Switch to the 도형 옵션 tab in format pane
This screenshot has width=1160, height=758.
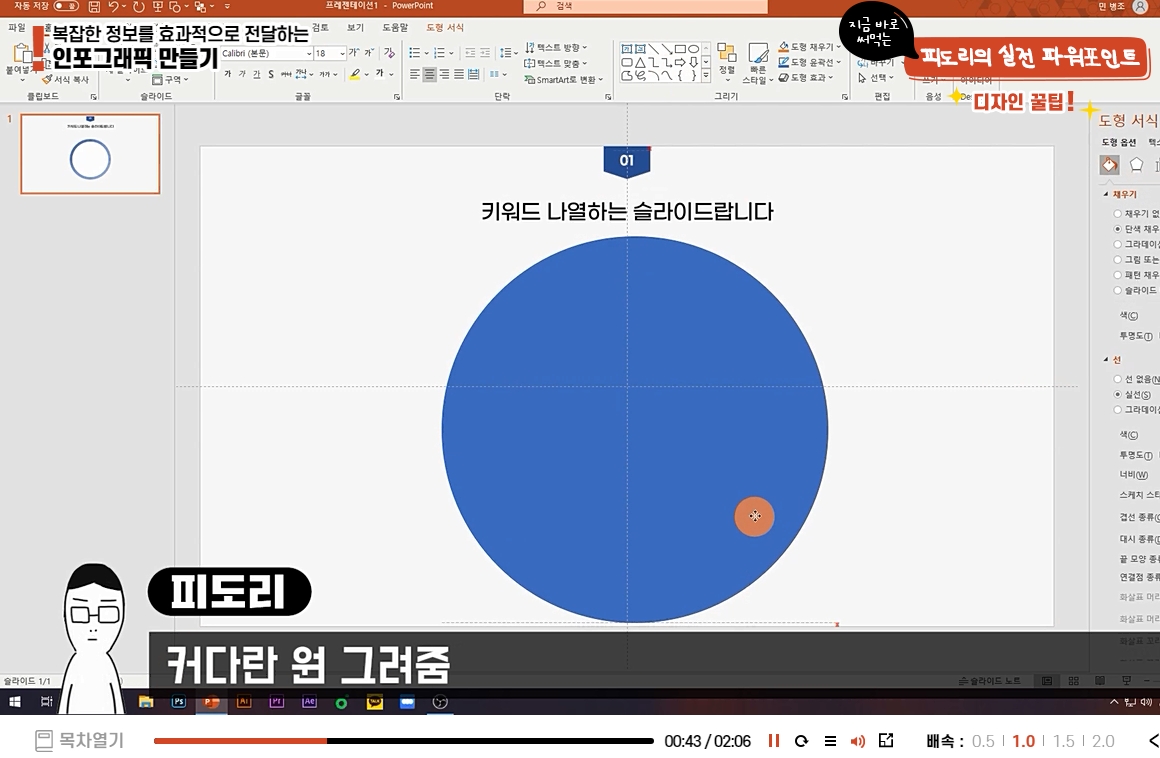click(1119, 142)
